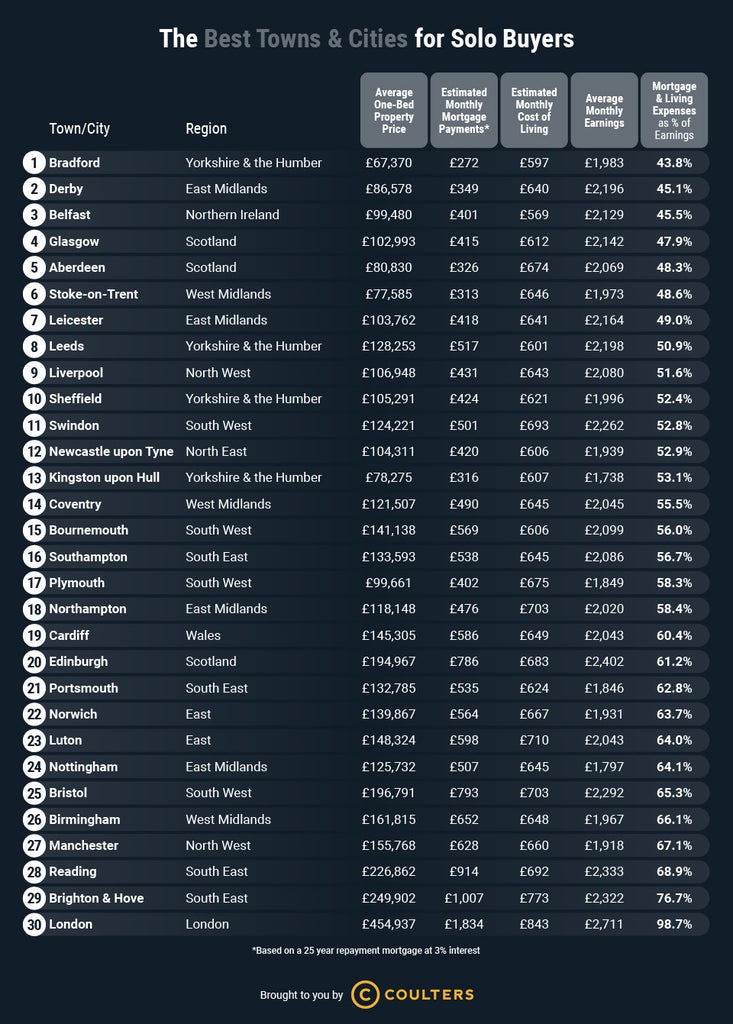Click the 25 year repayment mortgage footnote
Viewport: 733px width, 1024px height.
366,950
